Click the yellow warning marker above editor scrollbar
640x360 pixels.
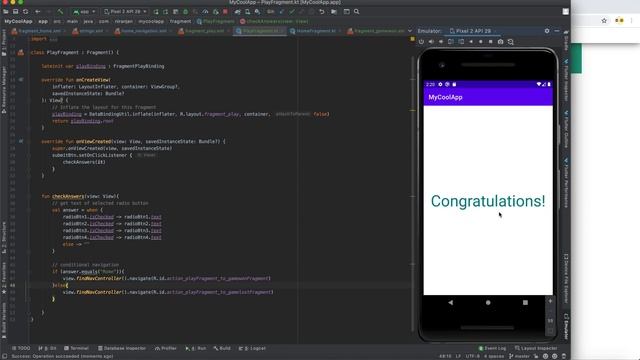click(x=412, y=39)
